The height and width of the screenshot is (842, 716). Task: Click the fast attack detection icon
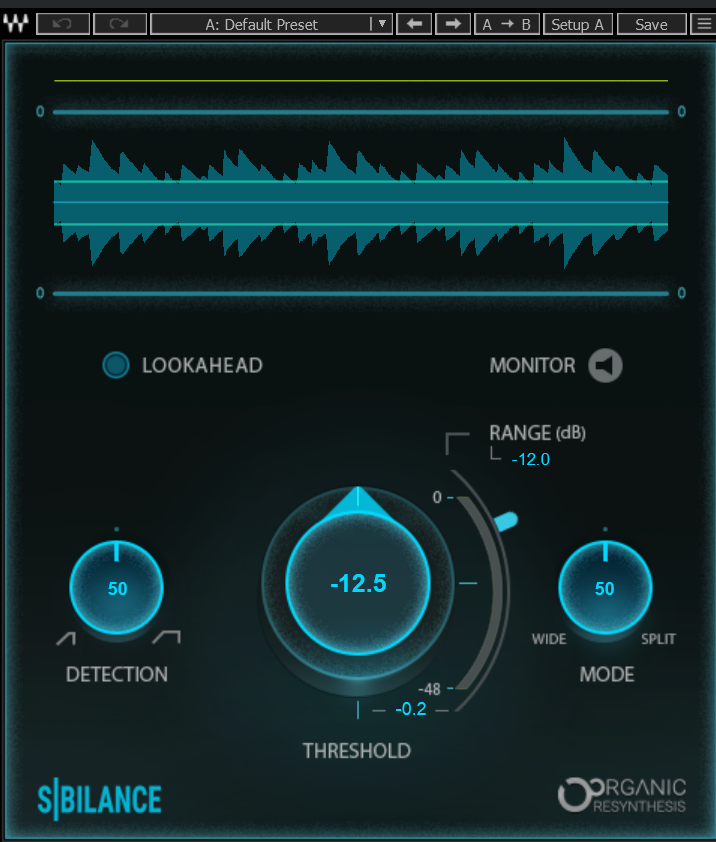click(x=167, y=637)
